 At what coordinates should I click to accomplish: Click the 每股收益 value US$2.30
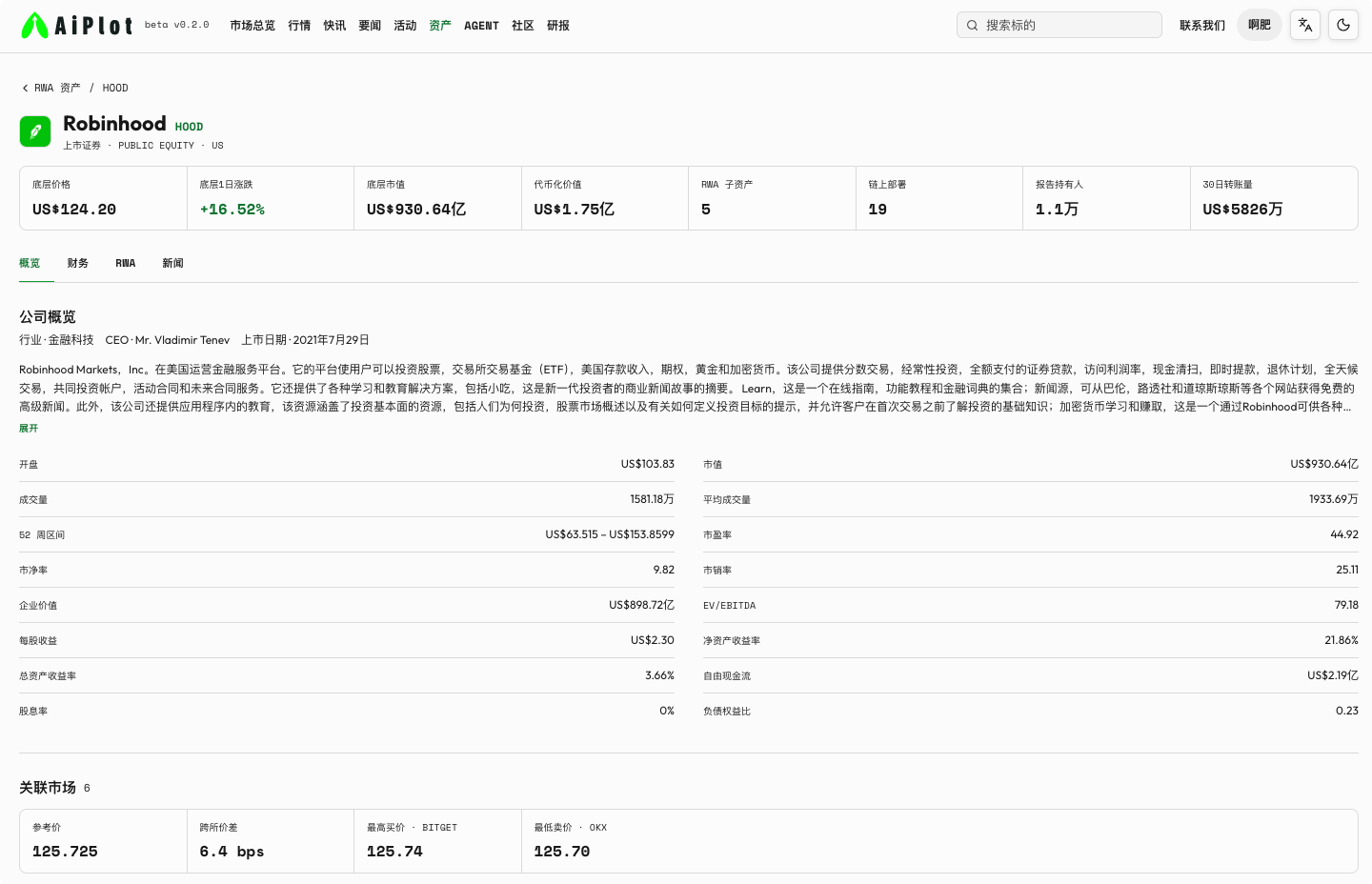(x=653, y=640)
